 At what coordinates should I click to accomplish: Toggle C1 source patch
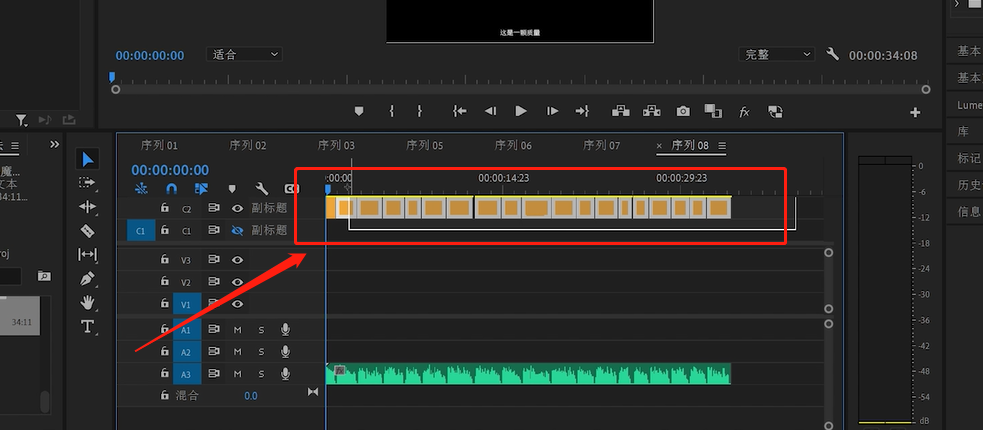[x=140, y=231]
